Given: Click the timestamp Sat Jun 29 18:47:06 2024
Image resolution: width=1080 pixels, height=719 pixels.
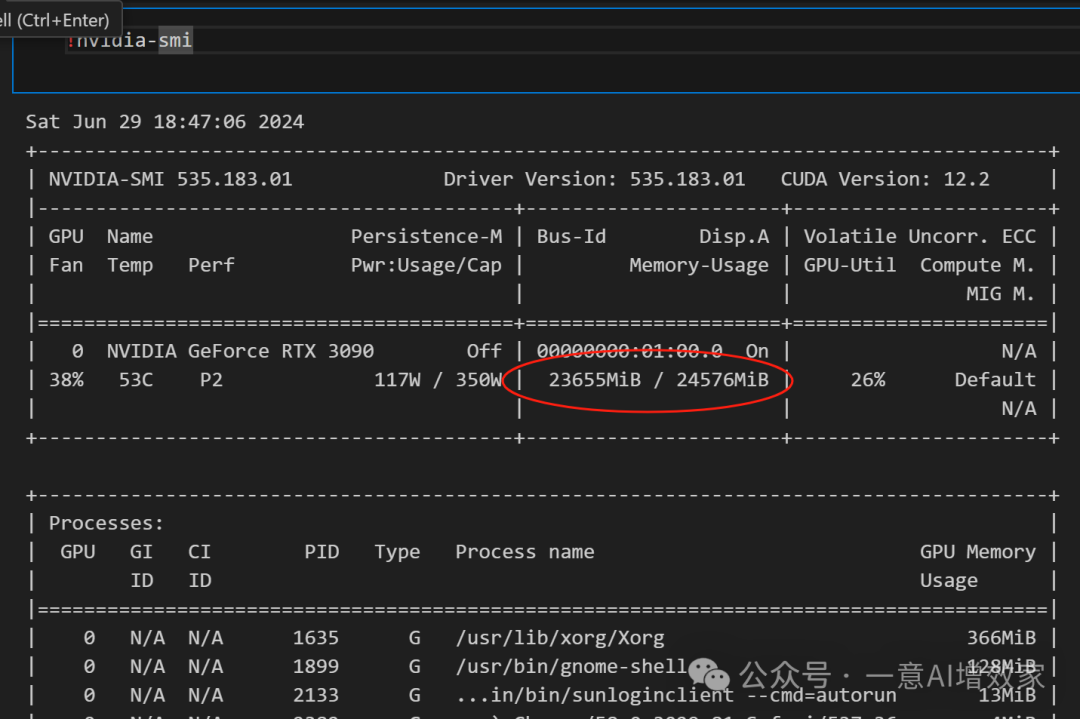Looking at the screenshot, I should [165, 122].
